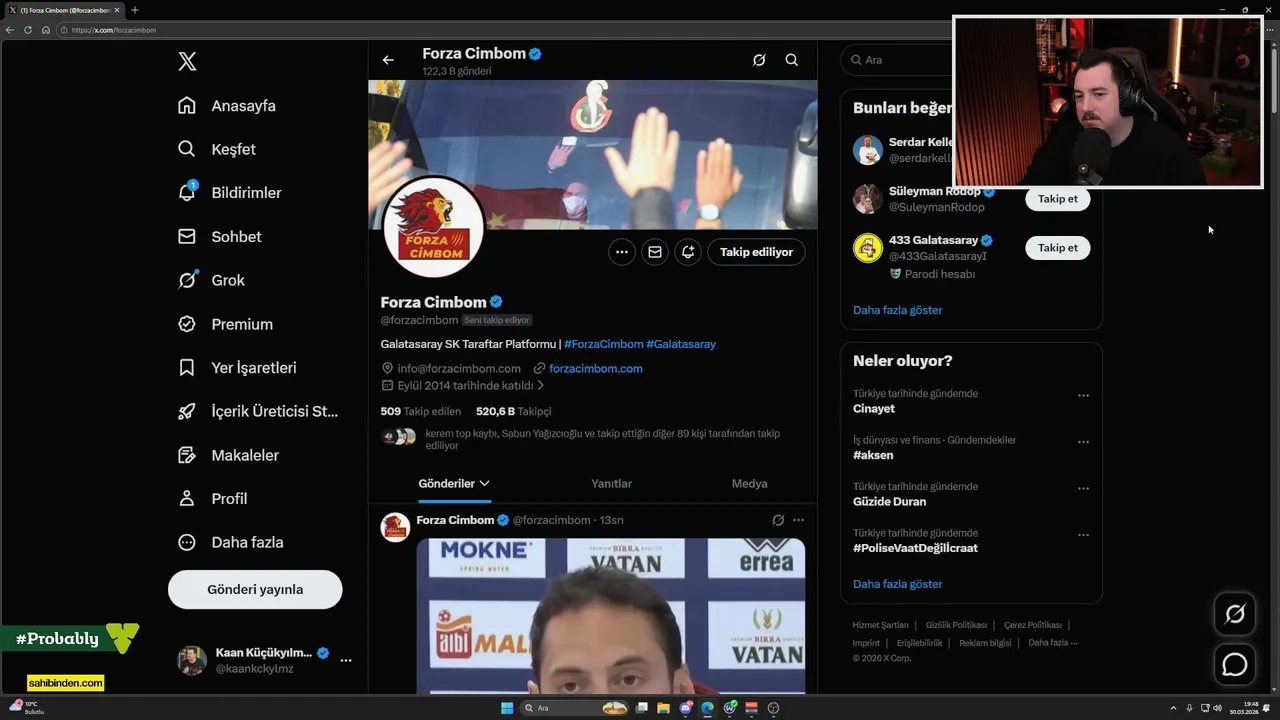Go to Anasayfa home page
This screenshot has height=720, width=1280.
227,106
